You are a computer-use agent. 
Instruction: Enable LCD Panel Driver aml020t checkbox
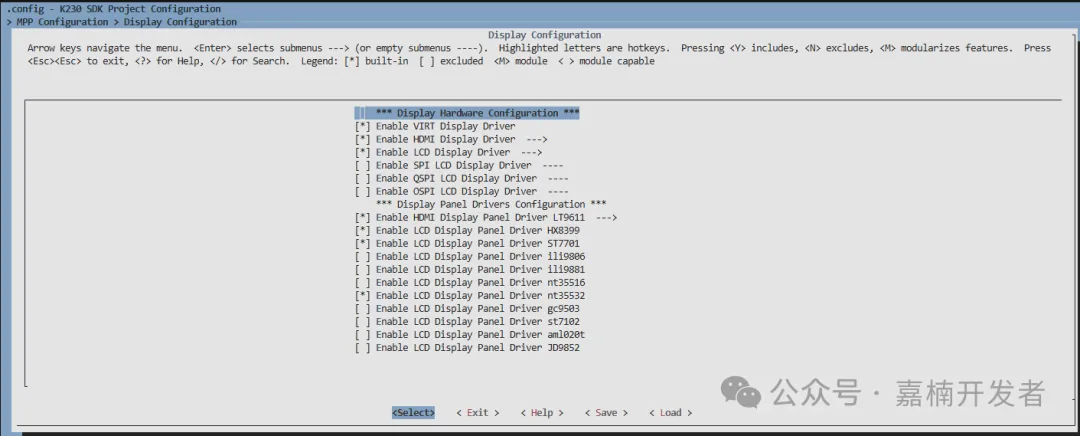coord(363,335)
